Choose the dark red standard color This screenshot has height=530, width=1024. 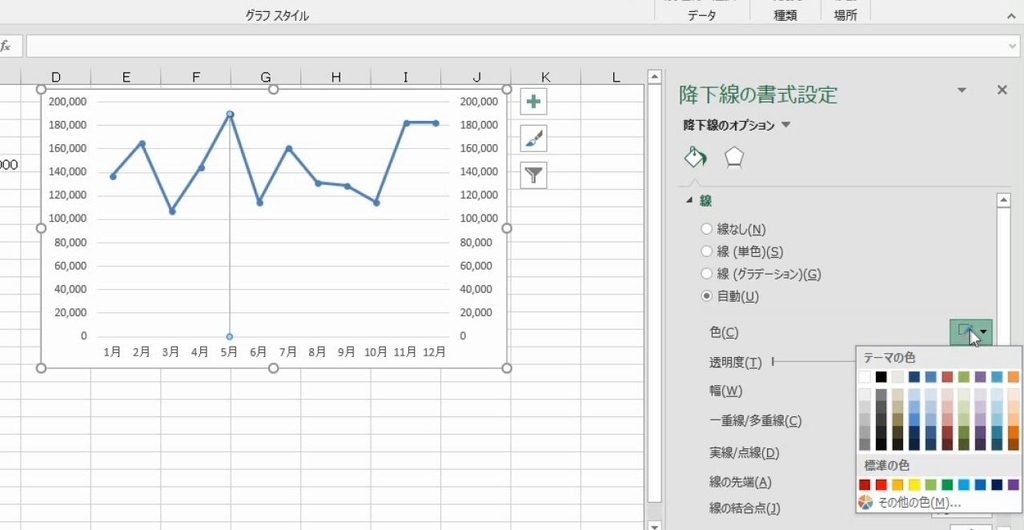865,484
